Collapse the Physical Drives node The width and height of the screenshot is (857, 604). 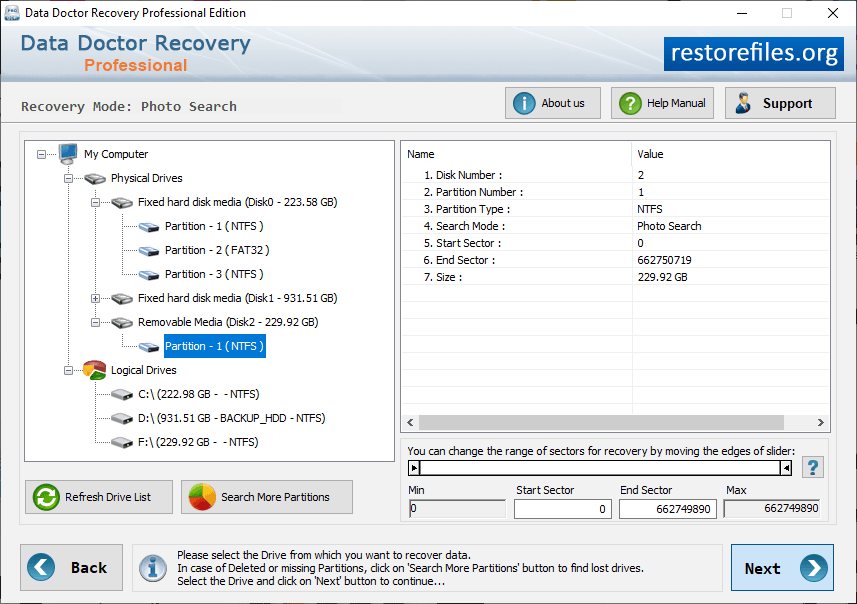click(x=68, y=178)
